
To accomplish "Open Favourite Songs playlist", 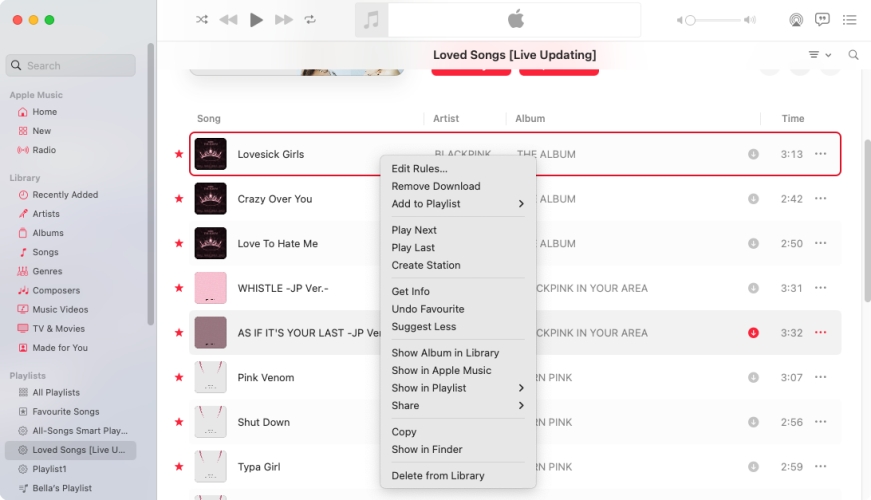I will tap(66, 412).
